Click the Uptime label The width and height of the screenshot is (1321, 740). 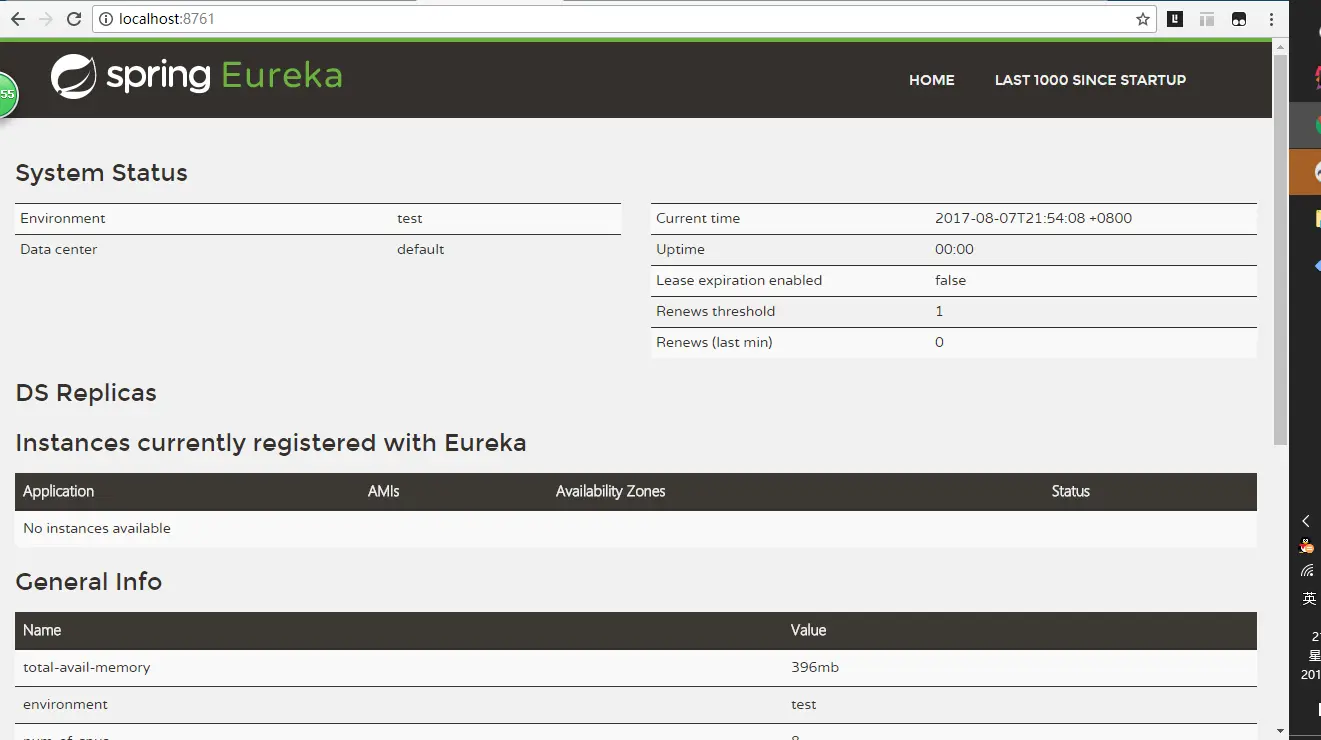(x=680, y=249)
